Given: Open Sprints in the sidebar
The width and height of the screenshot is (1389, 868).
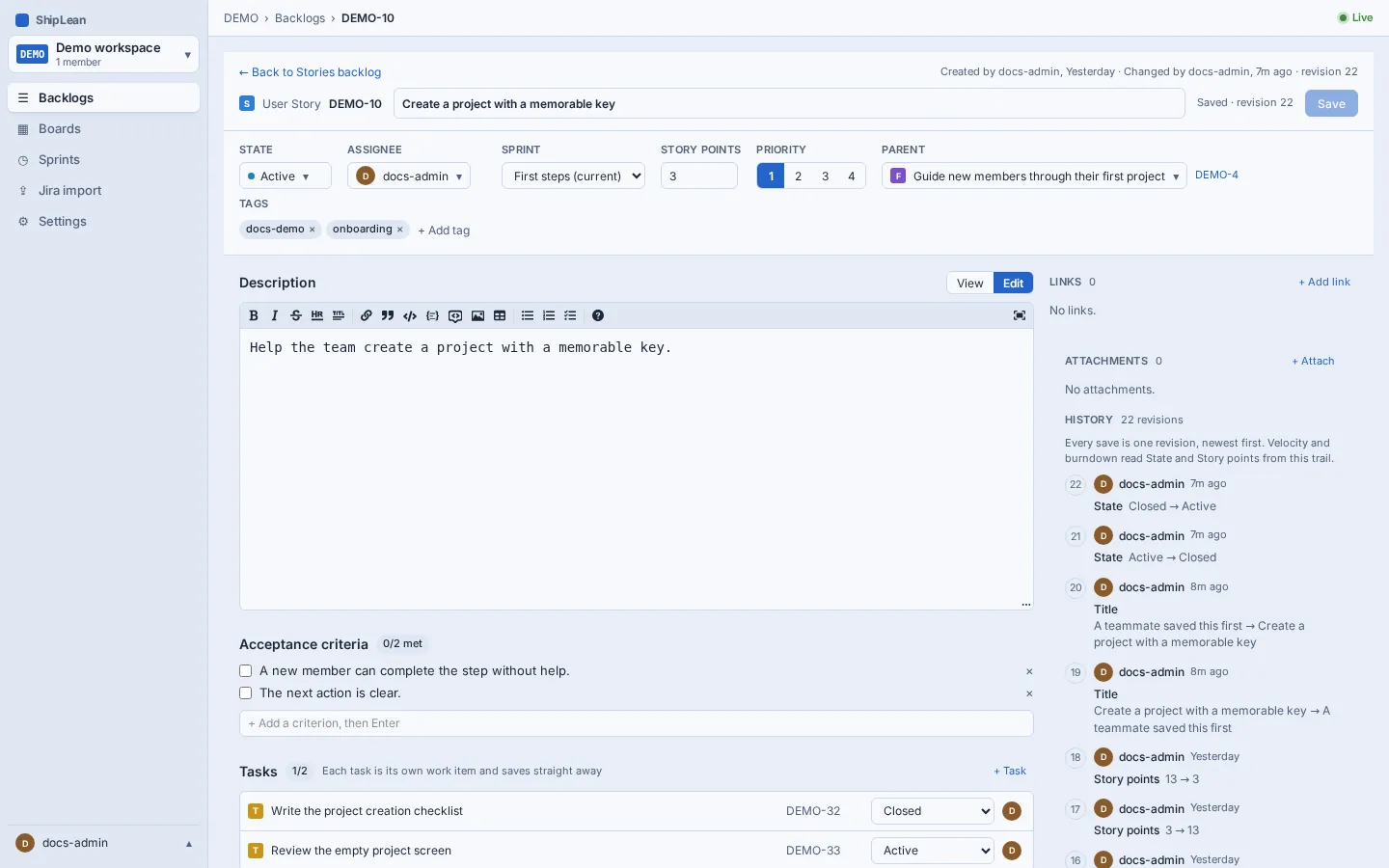Looking at the screenshot, I should click(x=103, y=159).
